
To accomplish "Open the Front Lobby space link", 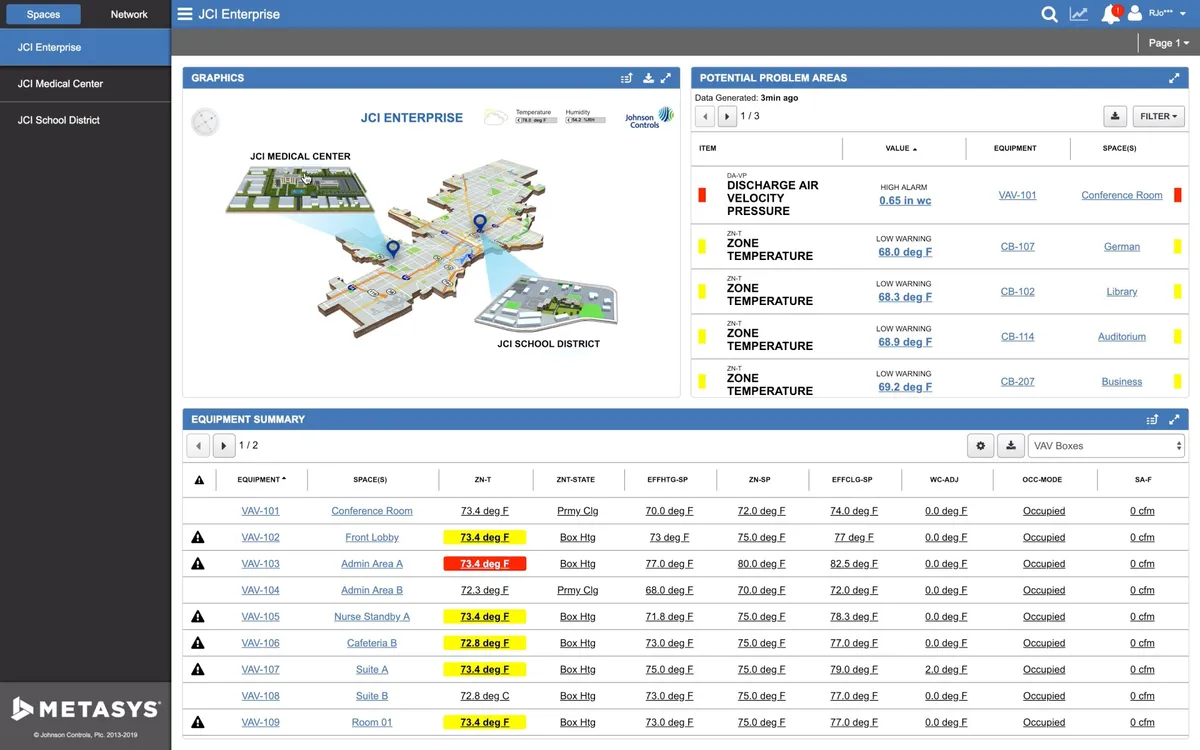I will point(372,538).
